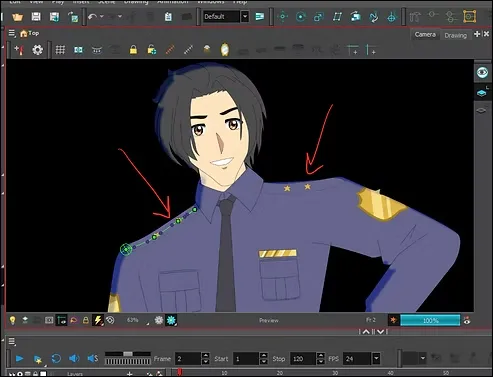Collapse the view with the up chevron
Viewport: 493px width, 377px height.
[x=366, y=332]
